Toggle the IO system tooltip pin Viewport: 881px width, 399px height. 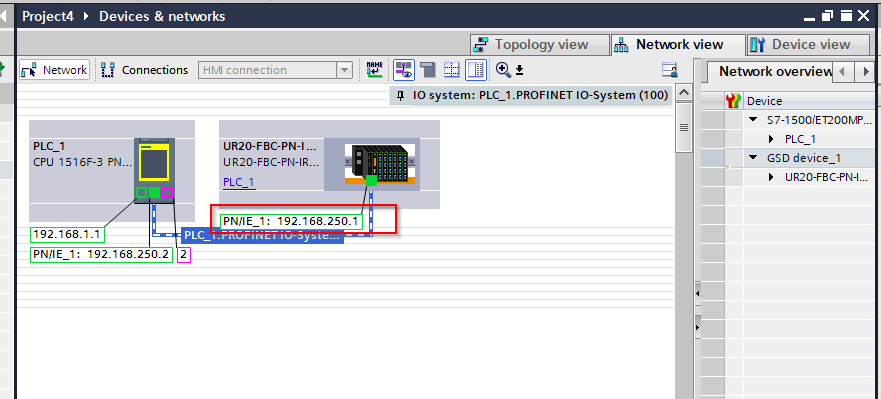[x=400, y=96]
